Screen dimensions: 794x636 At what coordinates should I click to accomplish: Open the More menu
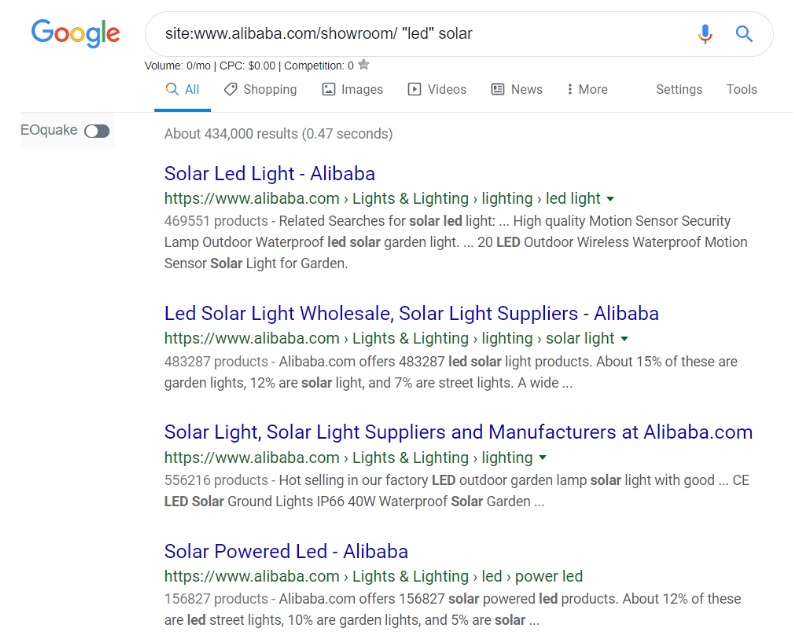[x=587, y=90]
